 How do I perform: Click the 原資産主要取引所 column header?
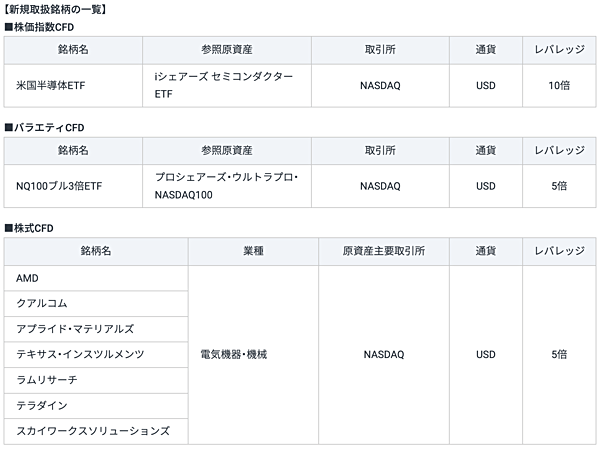click(384, 251)
